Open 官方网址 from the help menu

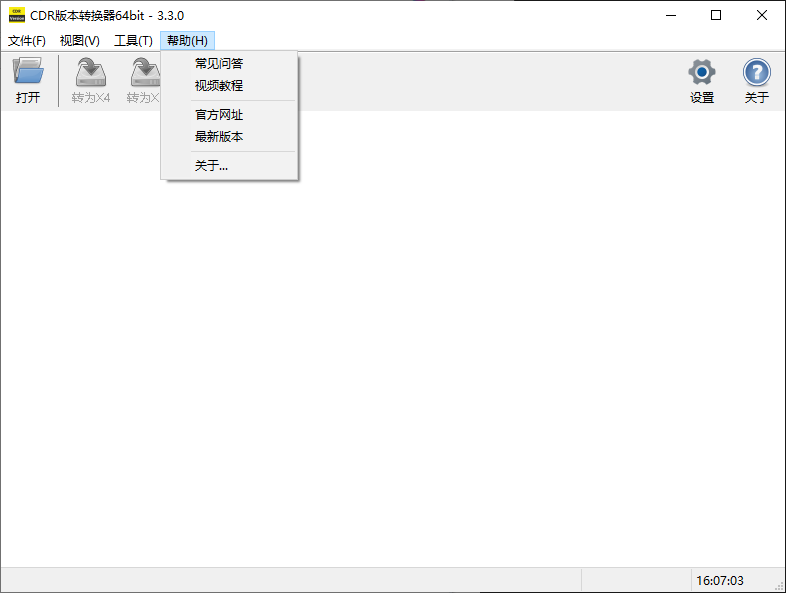[219, 115]
